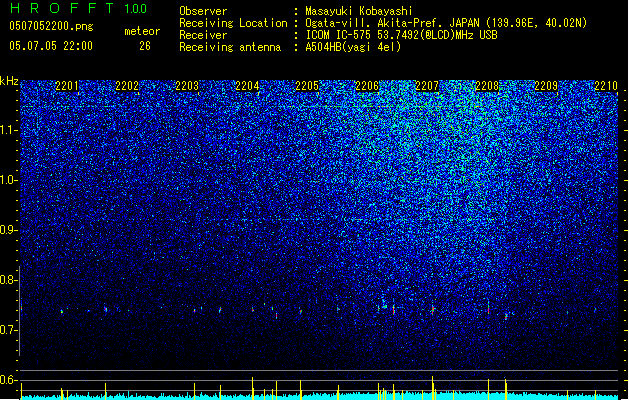
Task: Click the 2208 time marker
Action: pyautogui.click(x=487, y=86)
